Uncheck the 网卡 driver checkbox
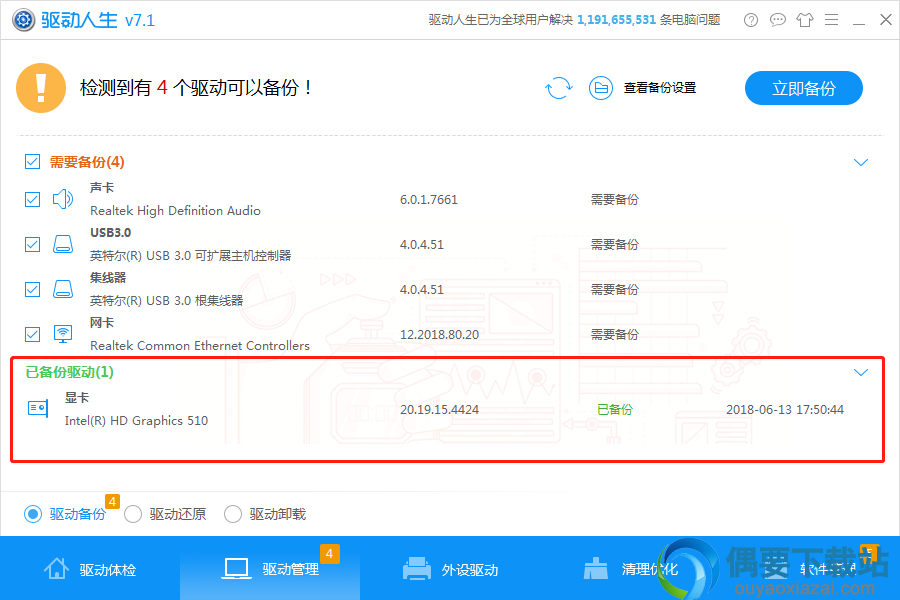Image resolution: width=900 pixels, height=600 pixels. tap(33, 334)
